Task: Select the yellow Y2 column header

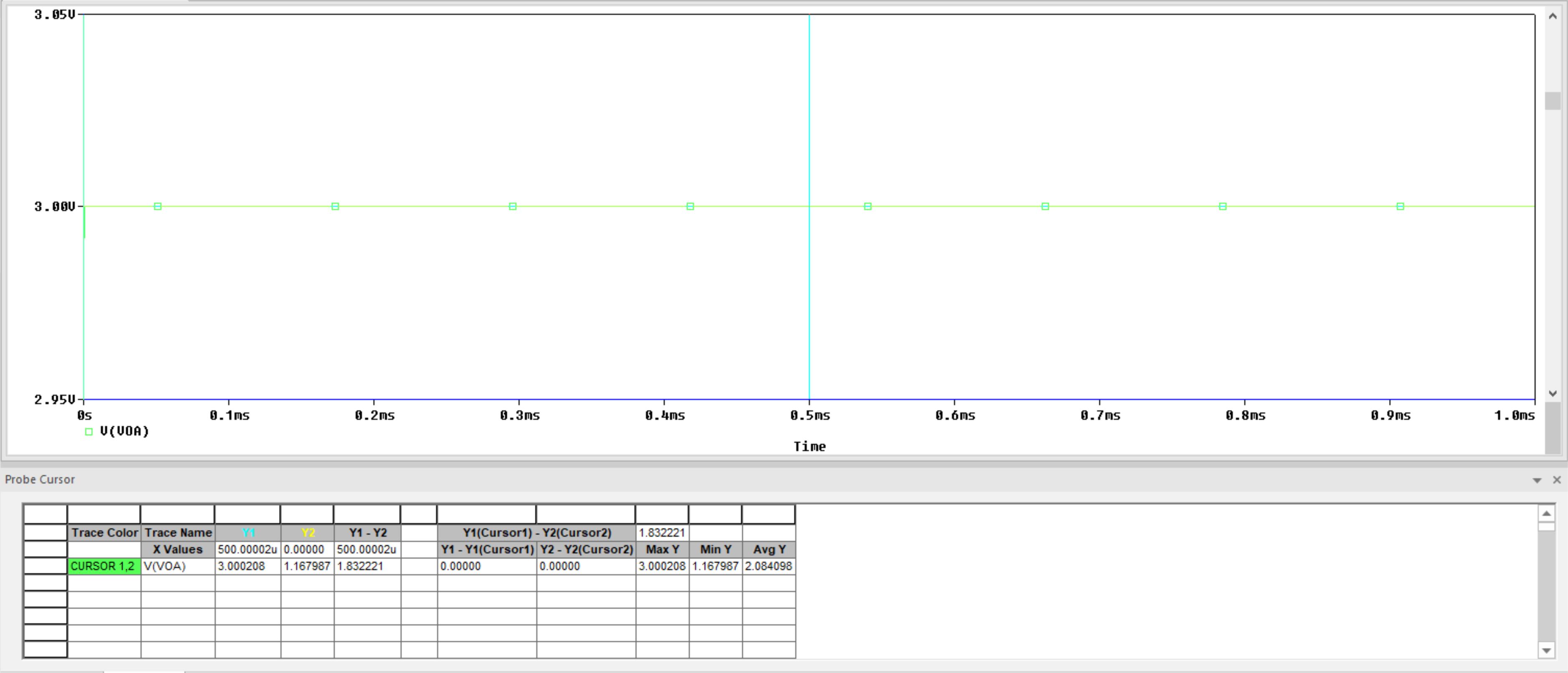Action: tap(307, 532)
